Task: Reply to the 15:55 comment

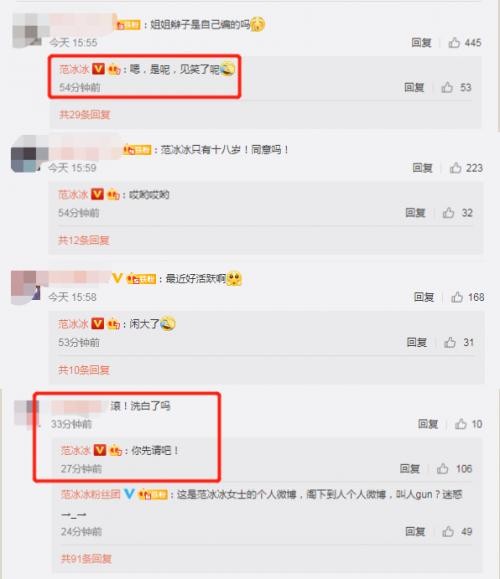Action: click(421, 43)
